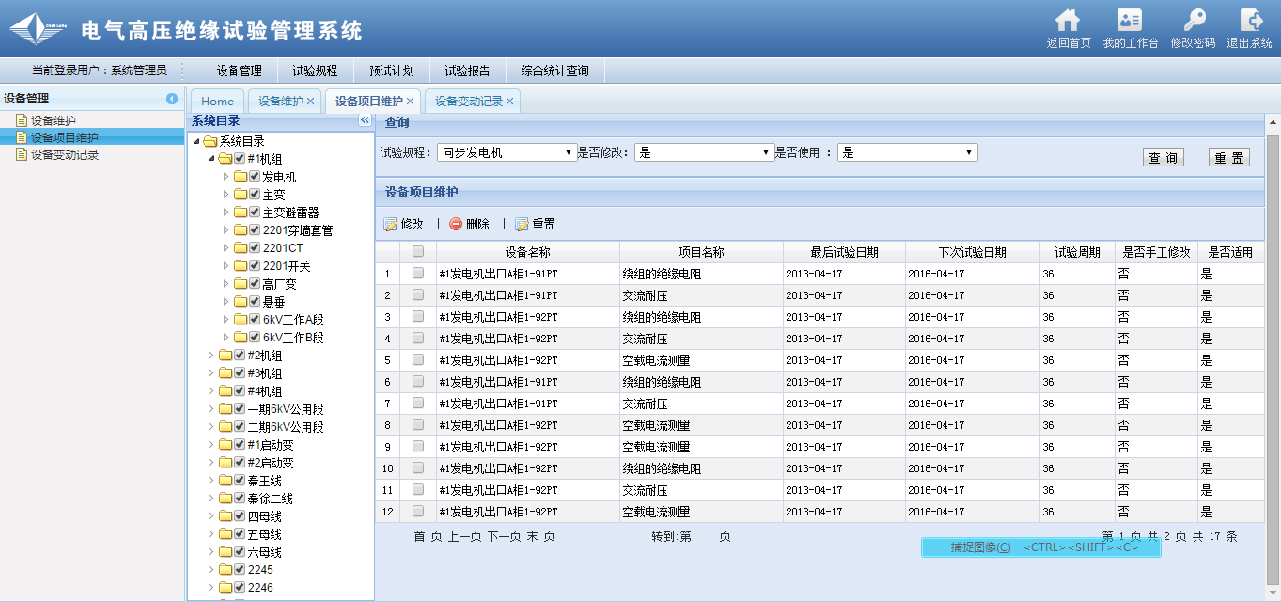Open 我的工作台 workbench icon
Image resolution: width=1281 pixels, height=602 pixels.
1129,20
